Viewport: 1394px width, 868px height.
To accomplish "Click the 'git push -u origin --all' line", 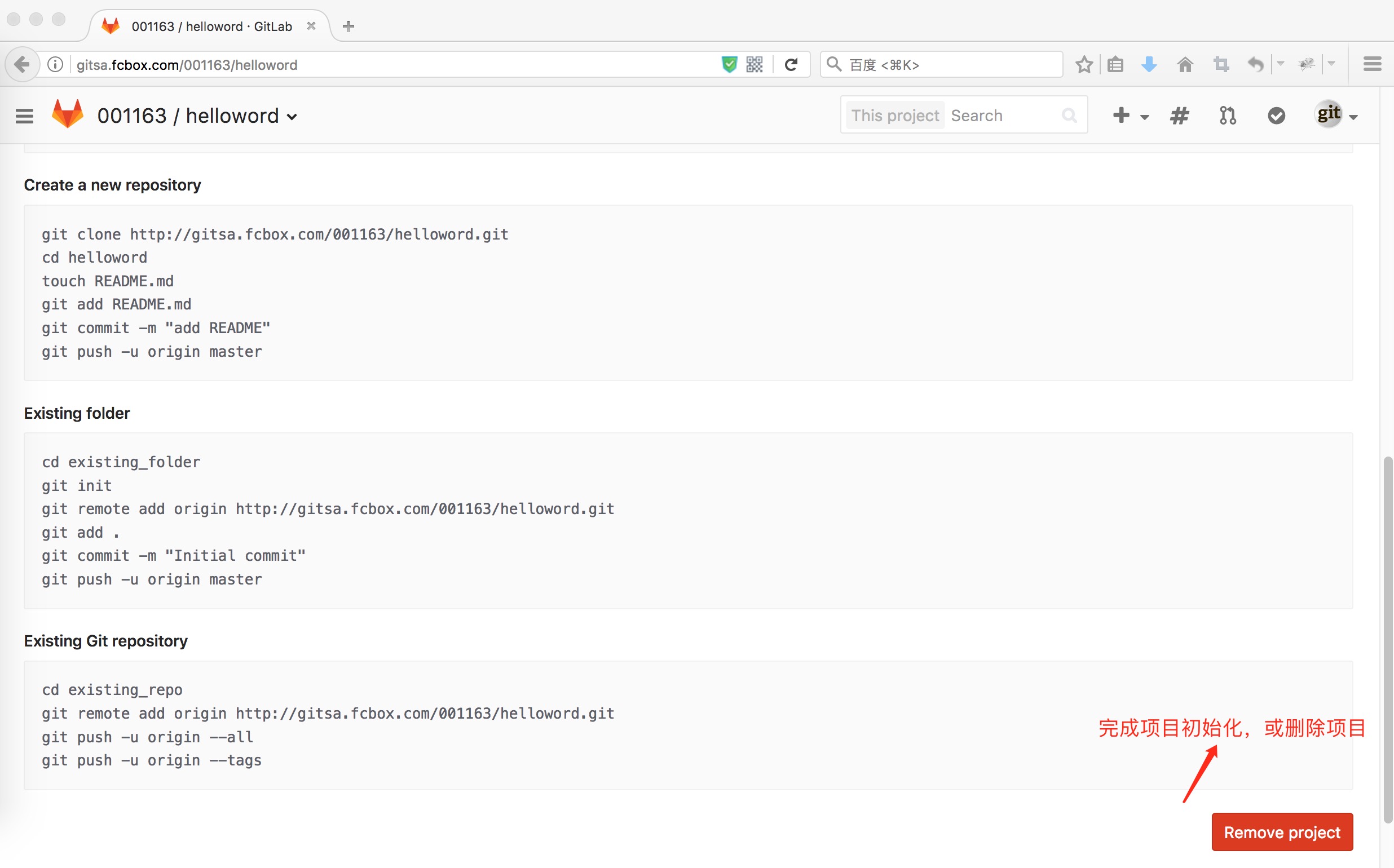I will coord(147,737).
